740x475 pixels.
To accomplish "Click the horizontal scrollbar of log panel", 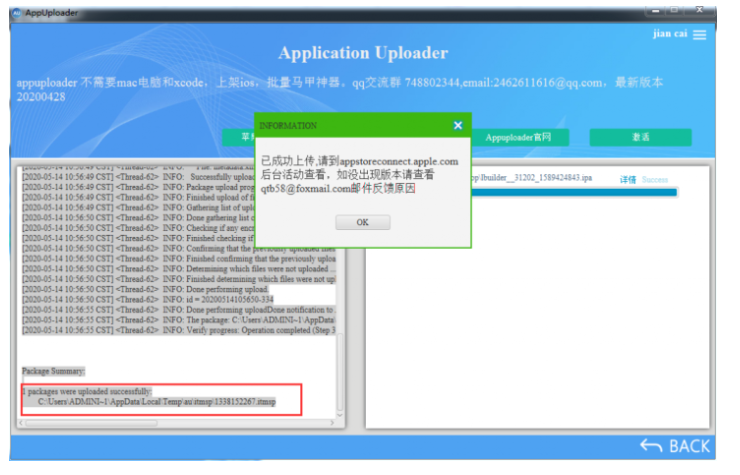I will pyautogui.click(x=92, y=423).
